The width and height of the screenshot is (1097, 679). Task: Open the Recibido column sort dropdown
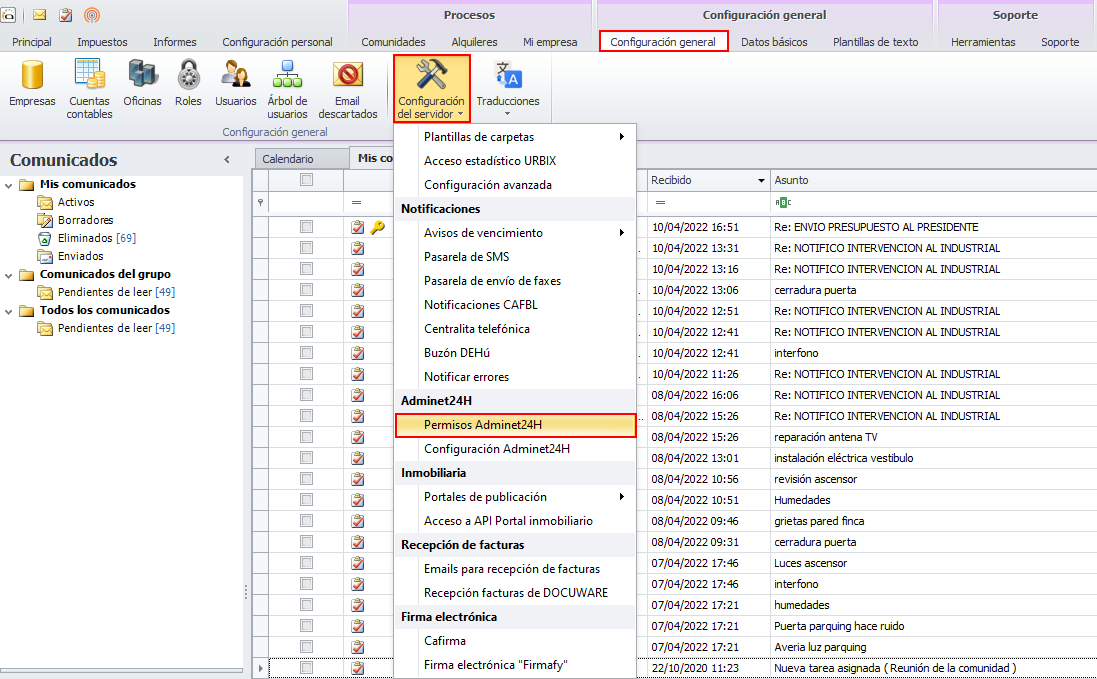pyautogui.click(x=761, y=181)
